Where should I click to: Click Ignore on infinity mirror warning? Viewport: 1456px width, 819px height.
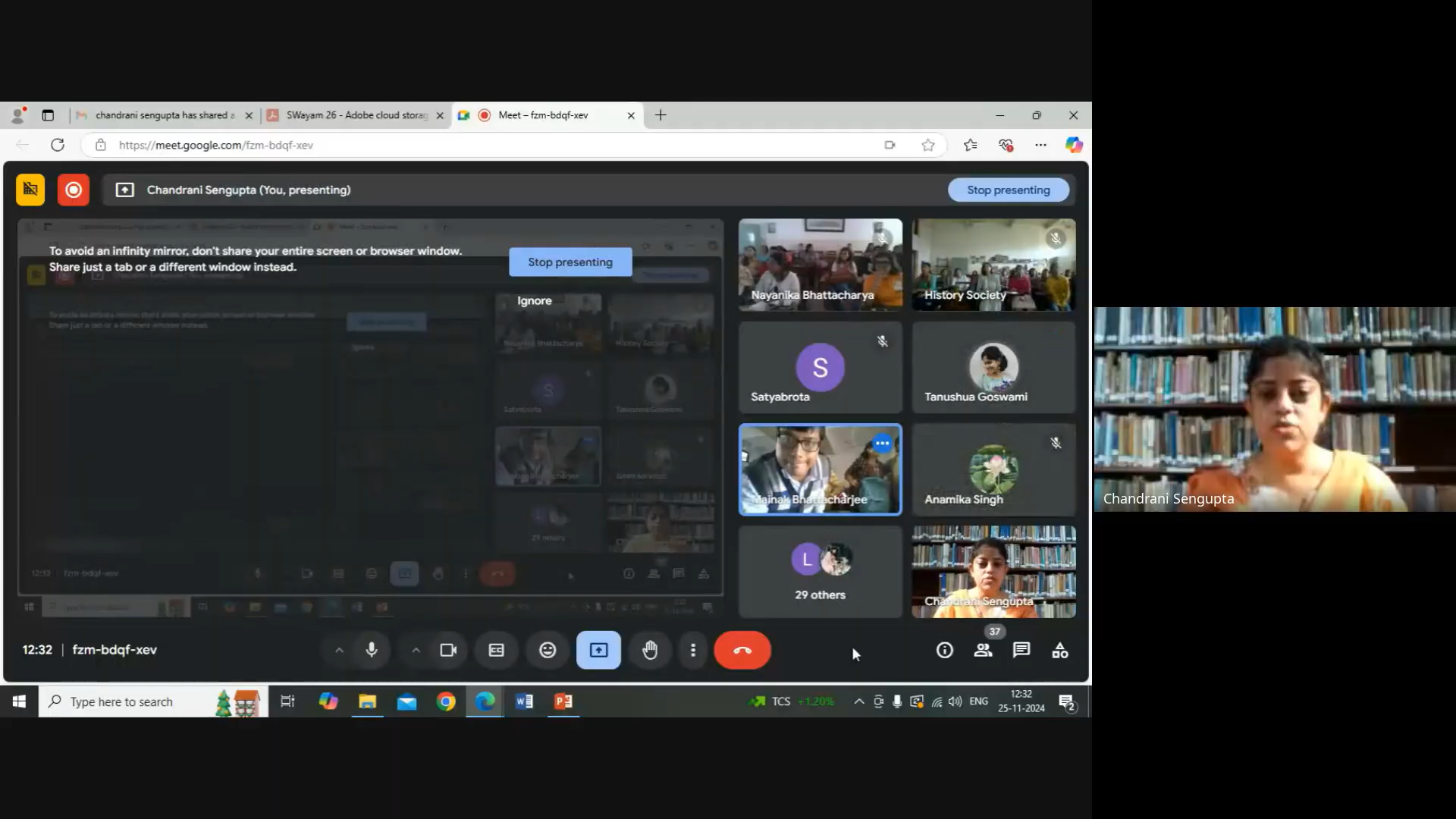pos(534,301)
